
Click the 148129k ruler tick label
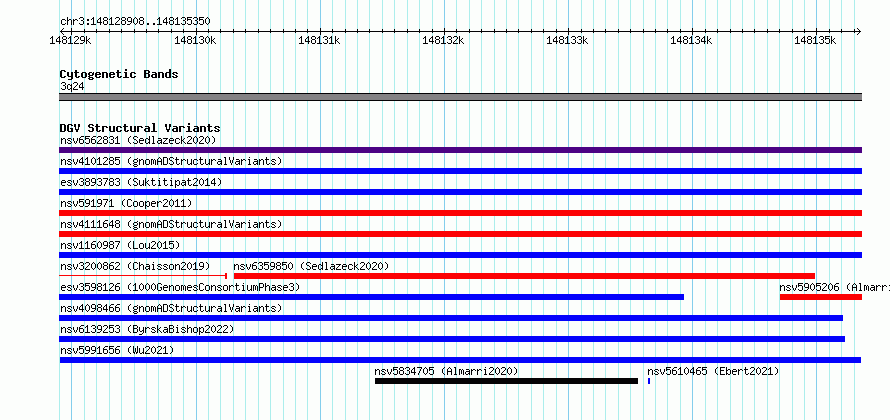[x=72, y=40]
